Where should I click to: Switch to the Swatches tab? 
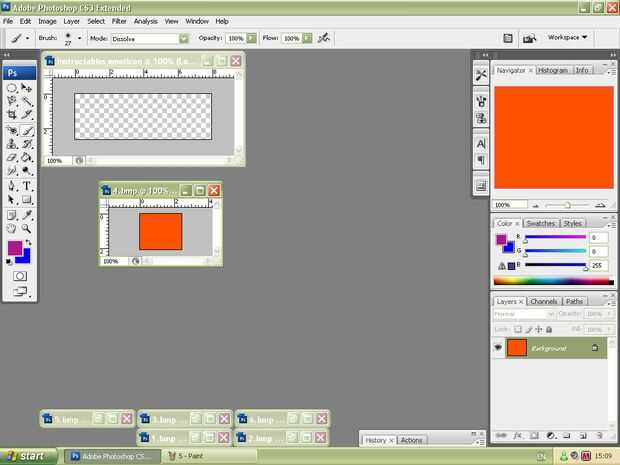(x=541, y=223)
